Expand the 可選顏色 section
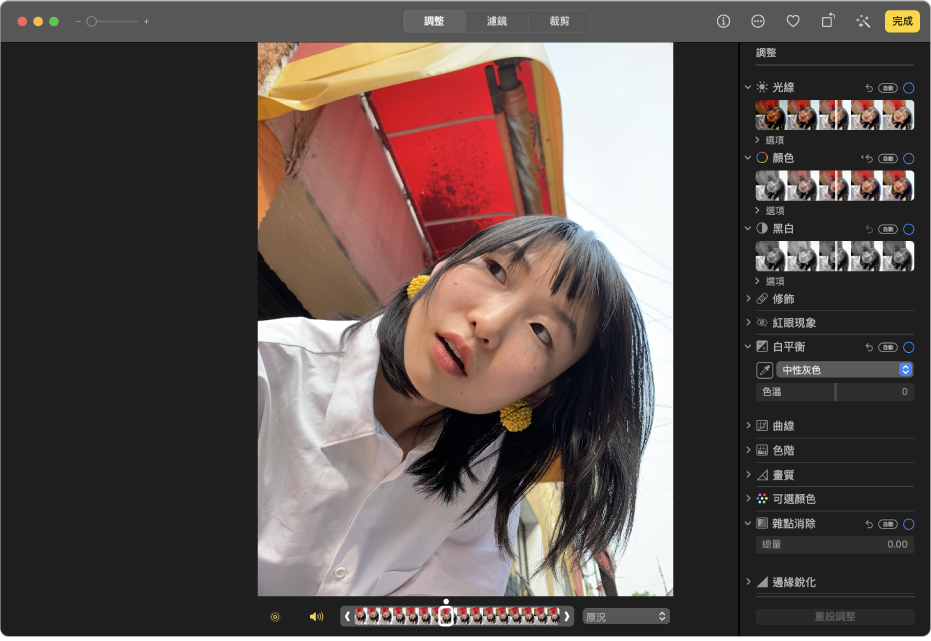Viewport: 931px width, 641px height. click(x=748, y=499)
